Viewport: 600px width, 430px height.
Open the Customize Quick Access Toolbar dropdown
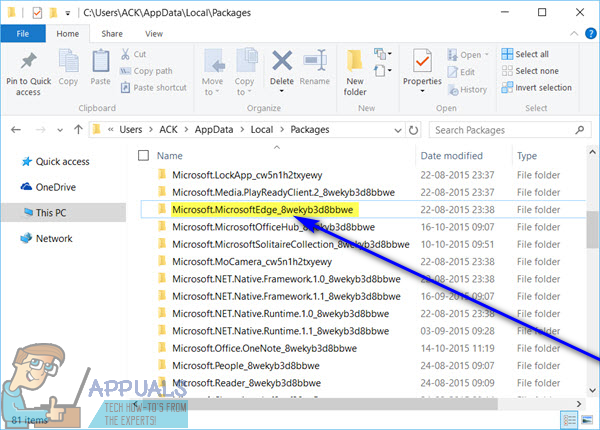(67, 13)
